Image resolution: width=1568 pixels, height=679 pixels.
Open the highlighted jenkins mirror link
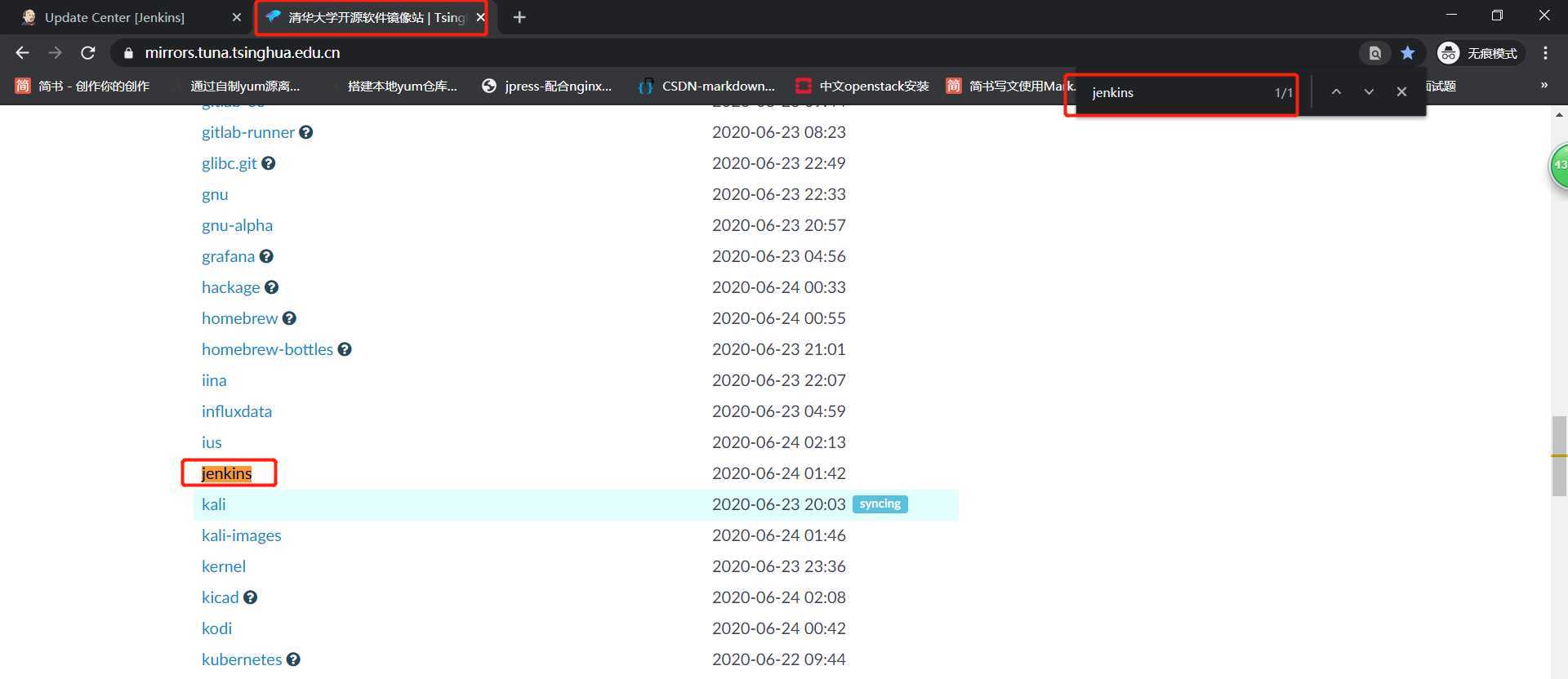(x=227, y=473)
